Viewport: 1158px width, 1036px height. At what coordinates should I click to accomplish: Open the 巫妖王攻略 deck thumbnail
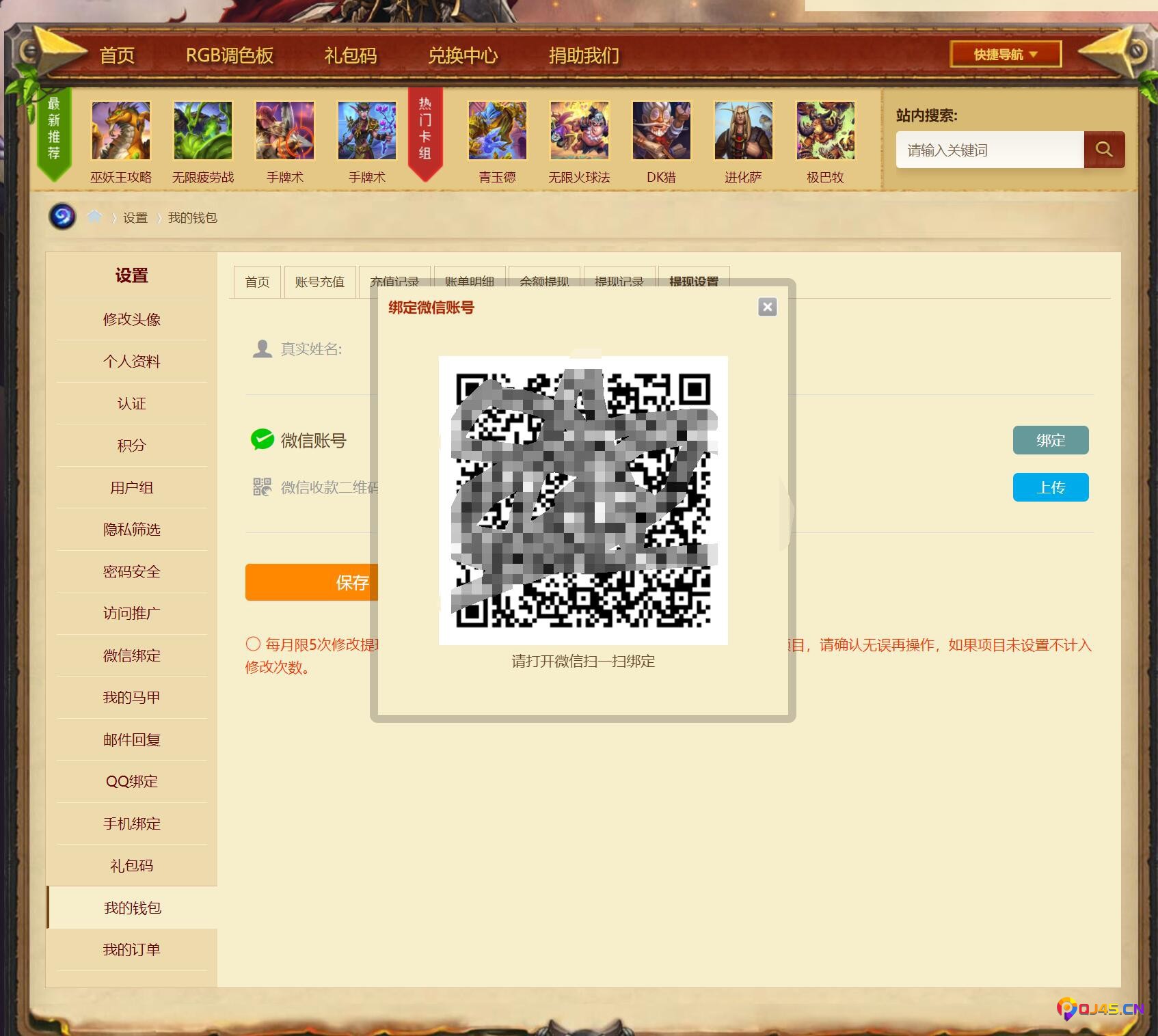121,131
